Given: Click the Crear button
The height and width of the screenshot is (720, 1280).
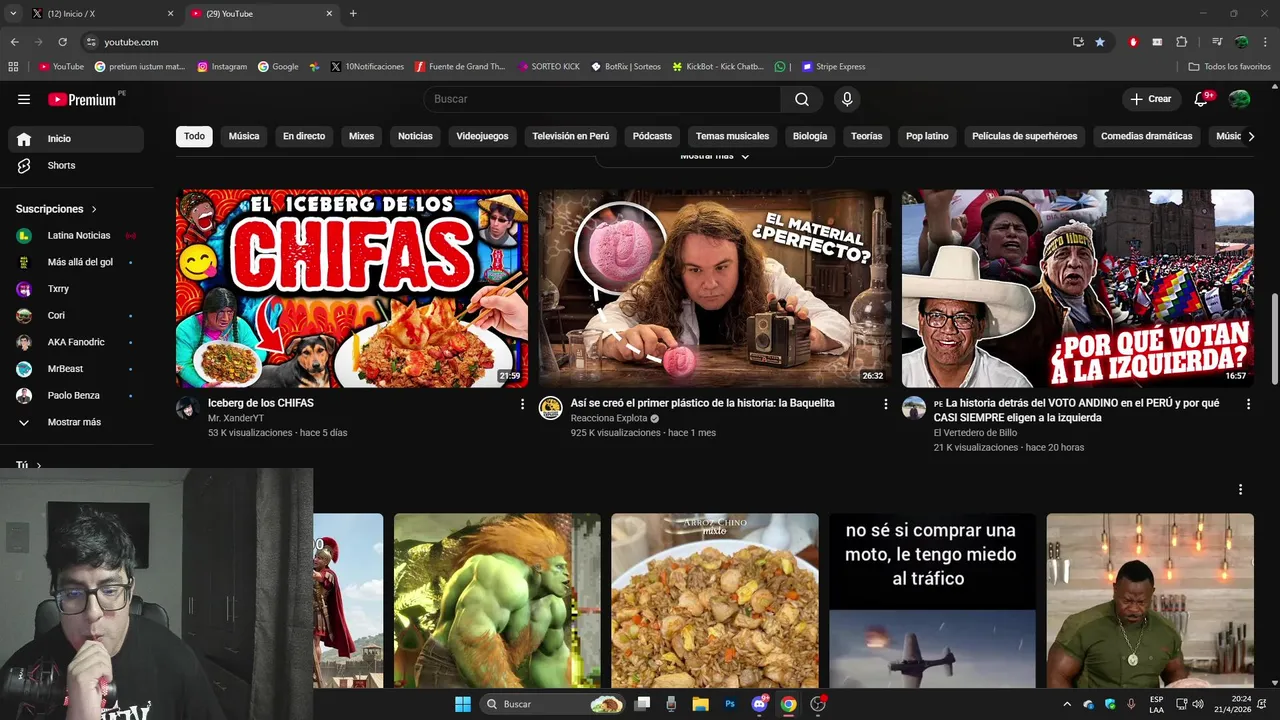Looking at the screenshot, I should (x=1151, y=99).
